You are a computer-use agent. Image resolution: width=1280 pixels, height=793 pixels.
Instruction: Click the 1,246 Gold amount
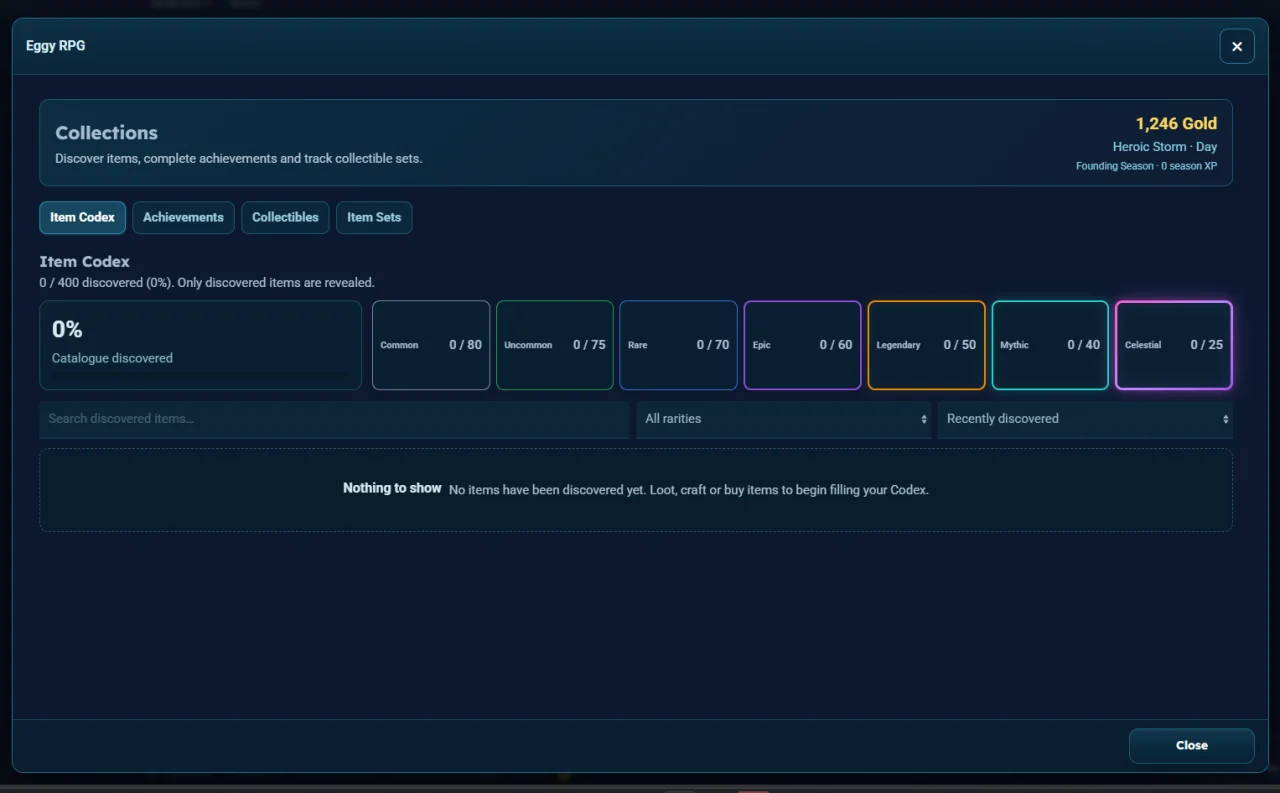tap(1176, 124)
